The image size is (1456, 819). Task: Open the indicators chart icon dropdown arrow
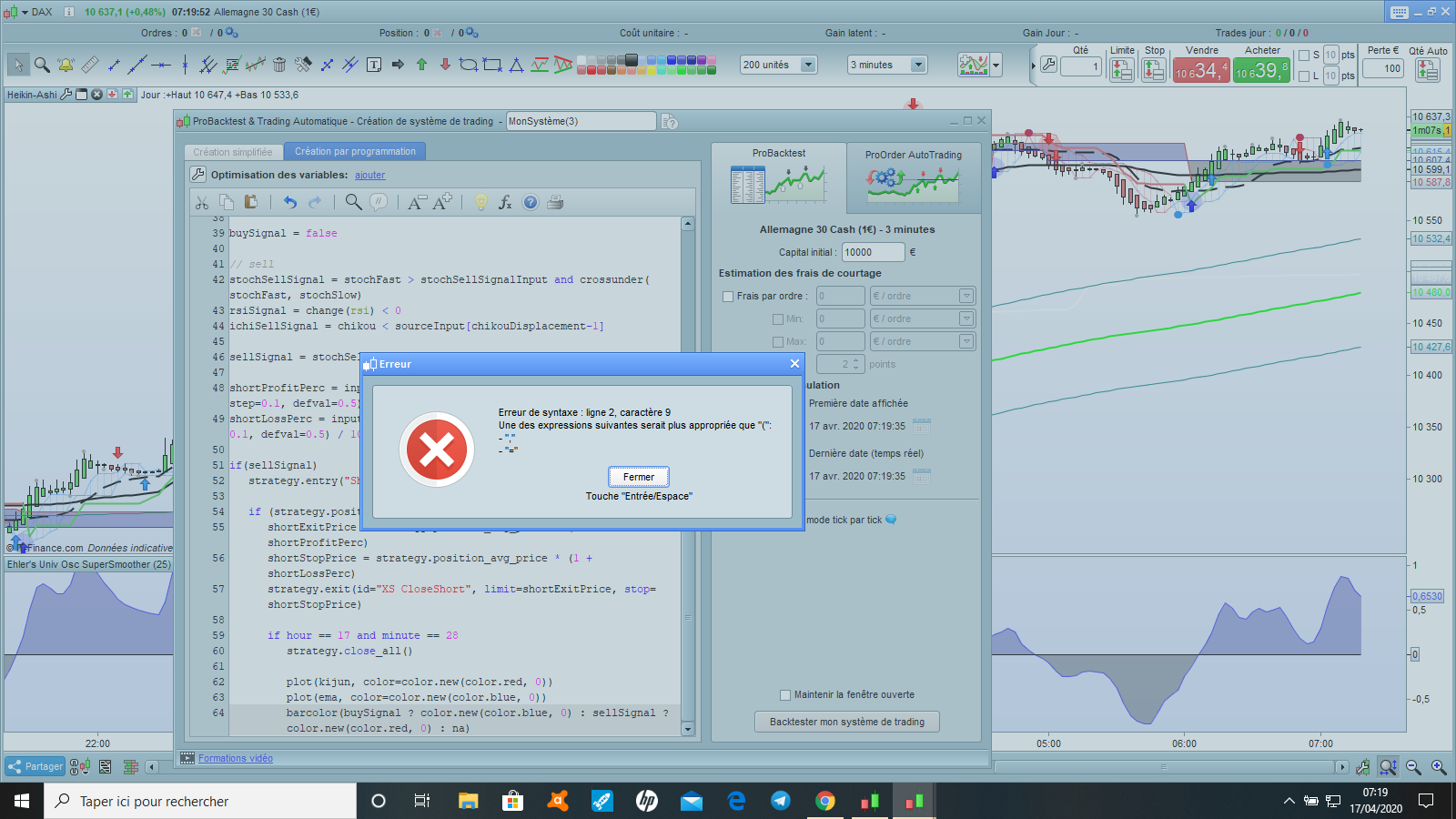[x=996, y=65]
